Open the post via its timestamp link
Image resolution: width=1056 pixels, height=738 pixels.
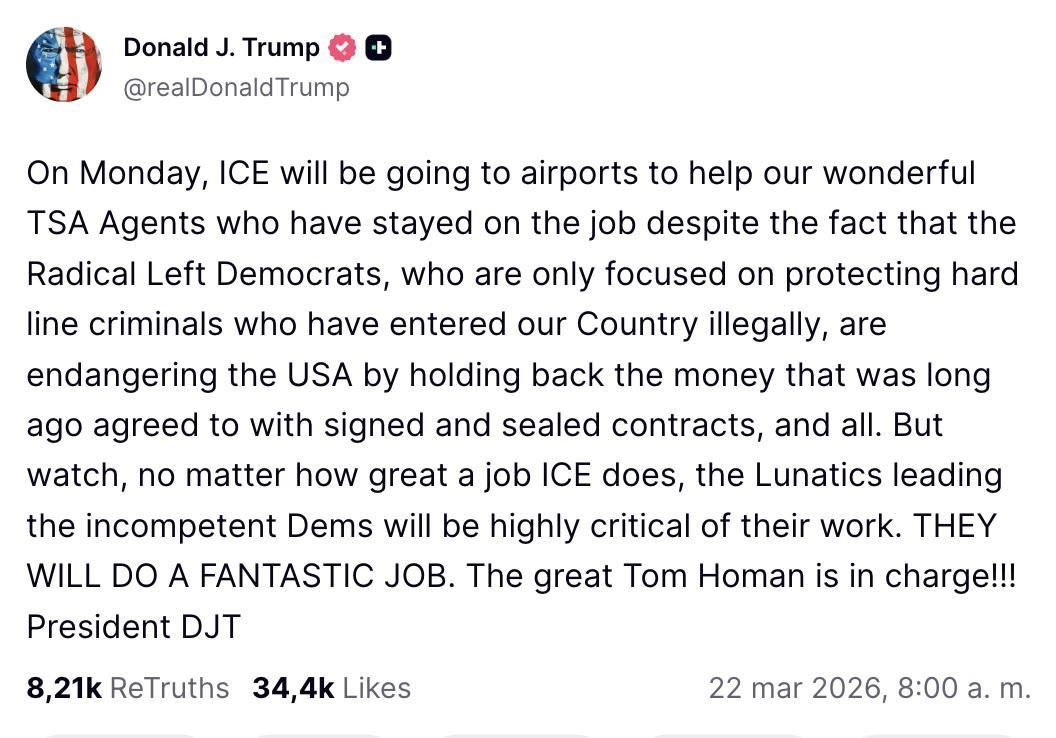pyautogui.click(x=870, y=688)
